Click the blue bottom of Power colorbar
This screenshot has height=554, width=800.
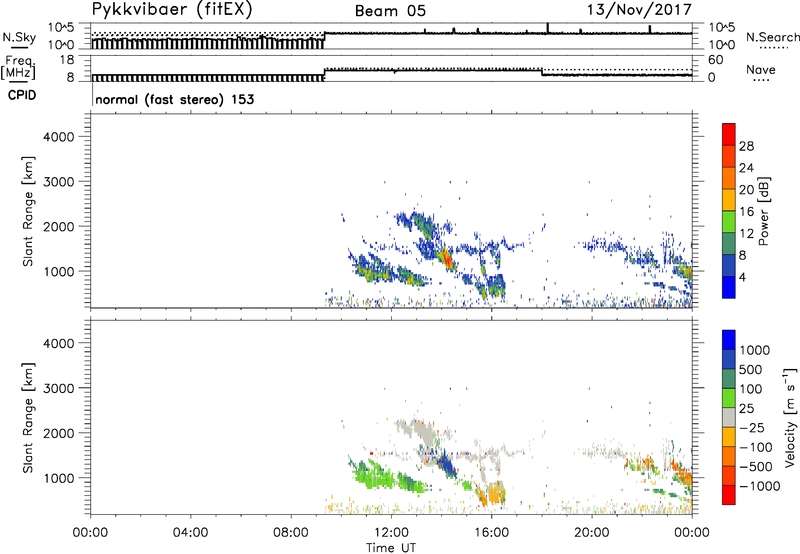729,287
